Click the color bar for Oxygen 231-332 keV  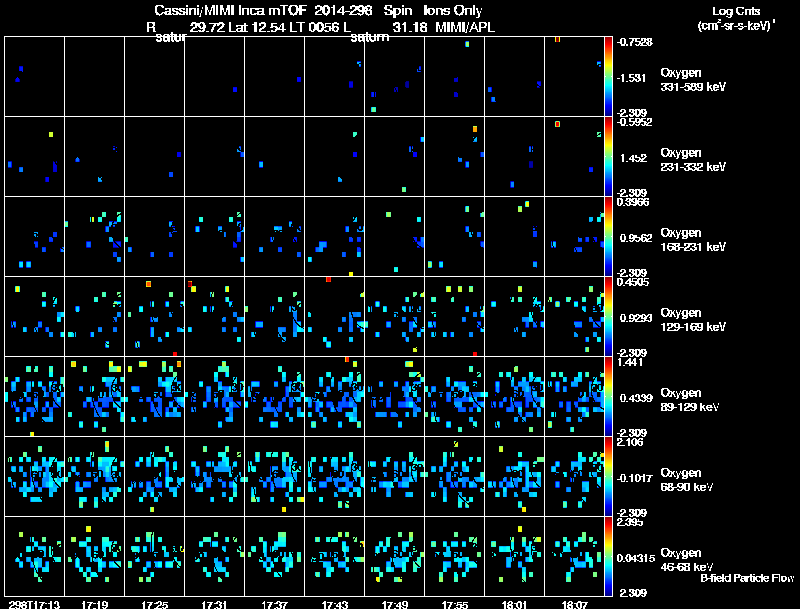tap(610, 156)
